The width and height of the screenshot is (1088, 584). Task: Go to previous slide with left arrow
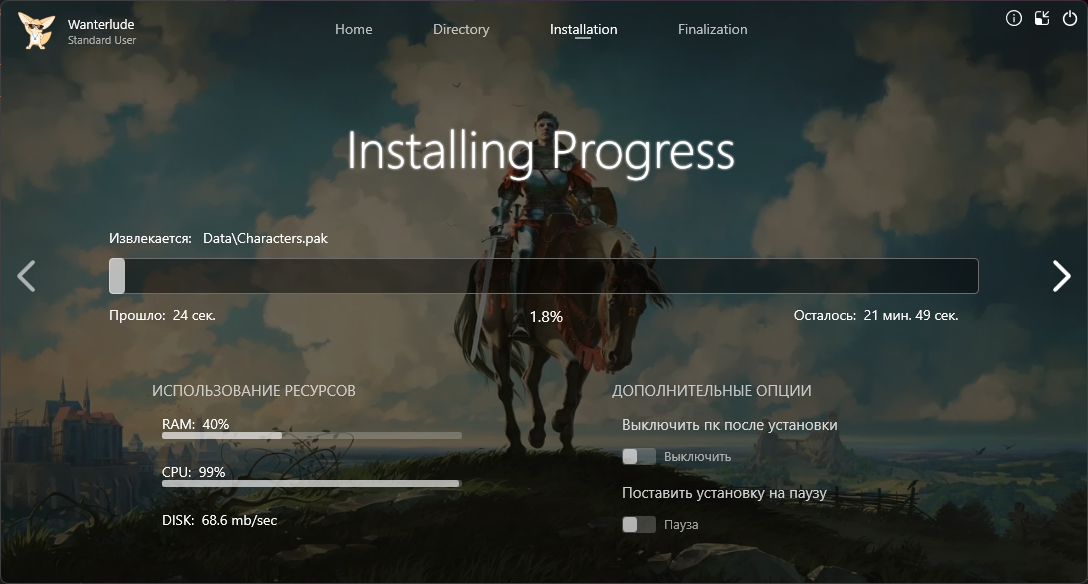click(27, 276)
